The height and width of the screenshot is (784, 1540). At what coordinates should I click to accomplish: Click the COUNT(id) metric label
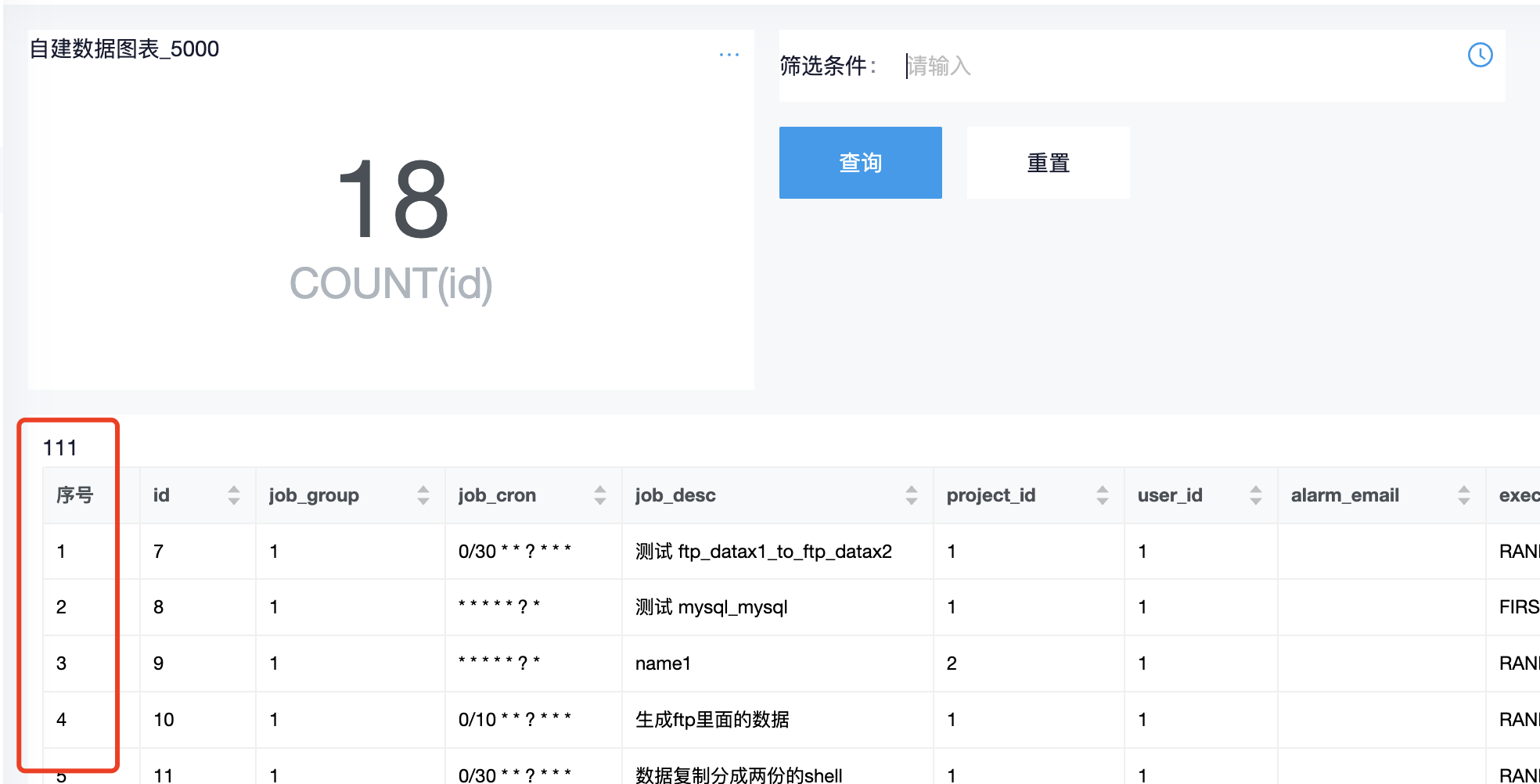point(391,283)
